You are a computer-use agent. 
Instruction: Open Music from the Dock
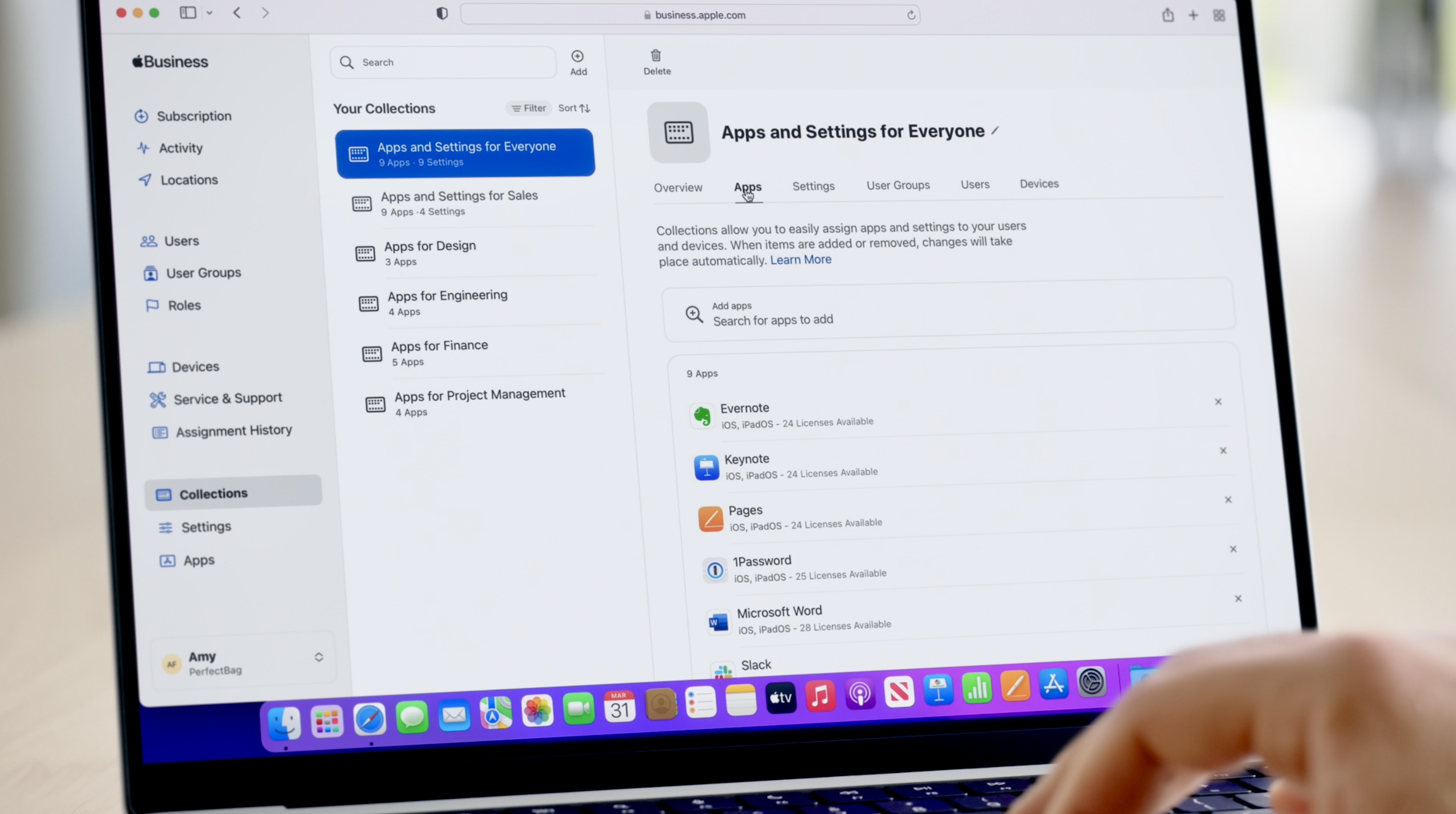[820, 695]
